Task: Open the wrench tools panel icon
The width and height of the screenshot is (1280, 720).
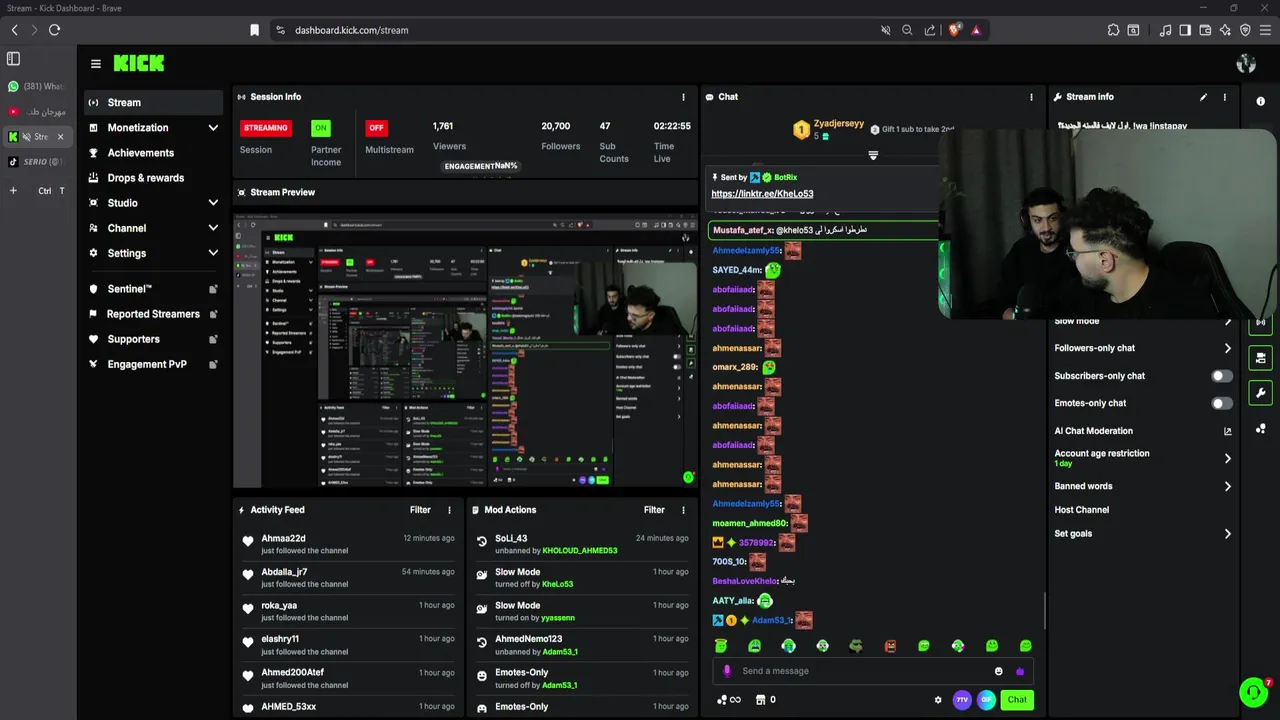Action: (1260, 393)
